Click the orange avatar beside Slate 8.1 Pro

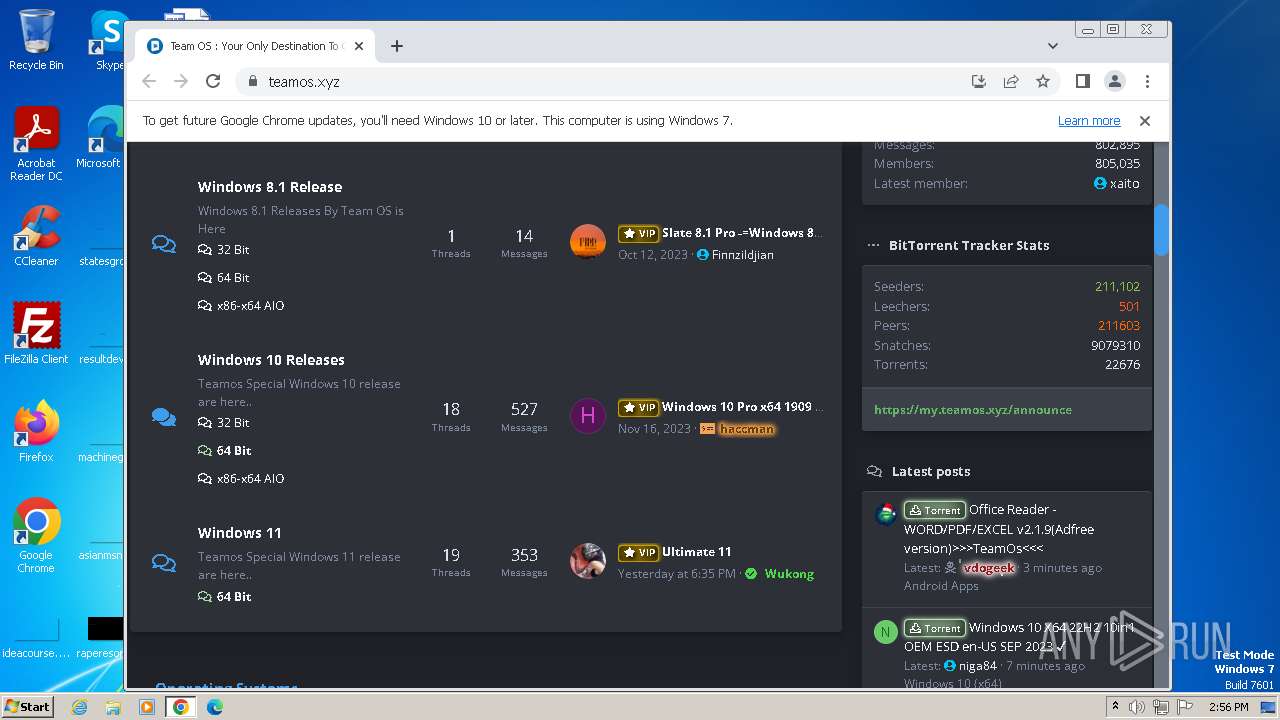coord(588,242)
